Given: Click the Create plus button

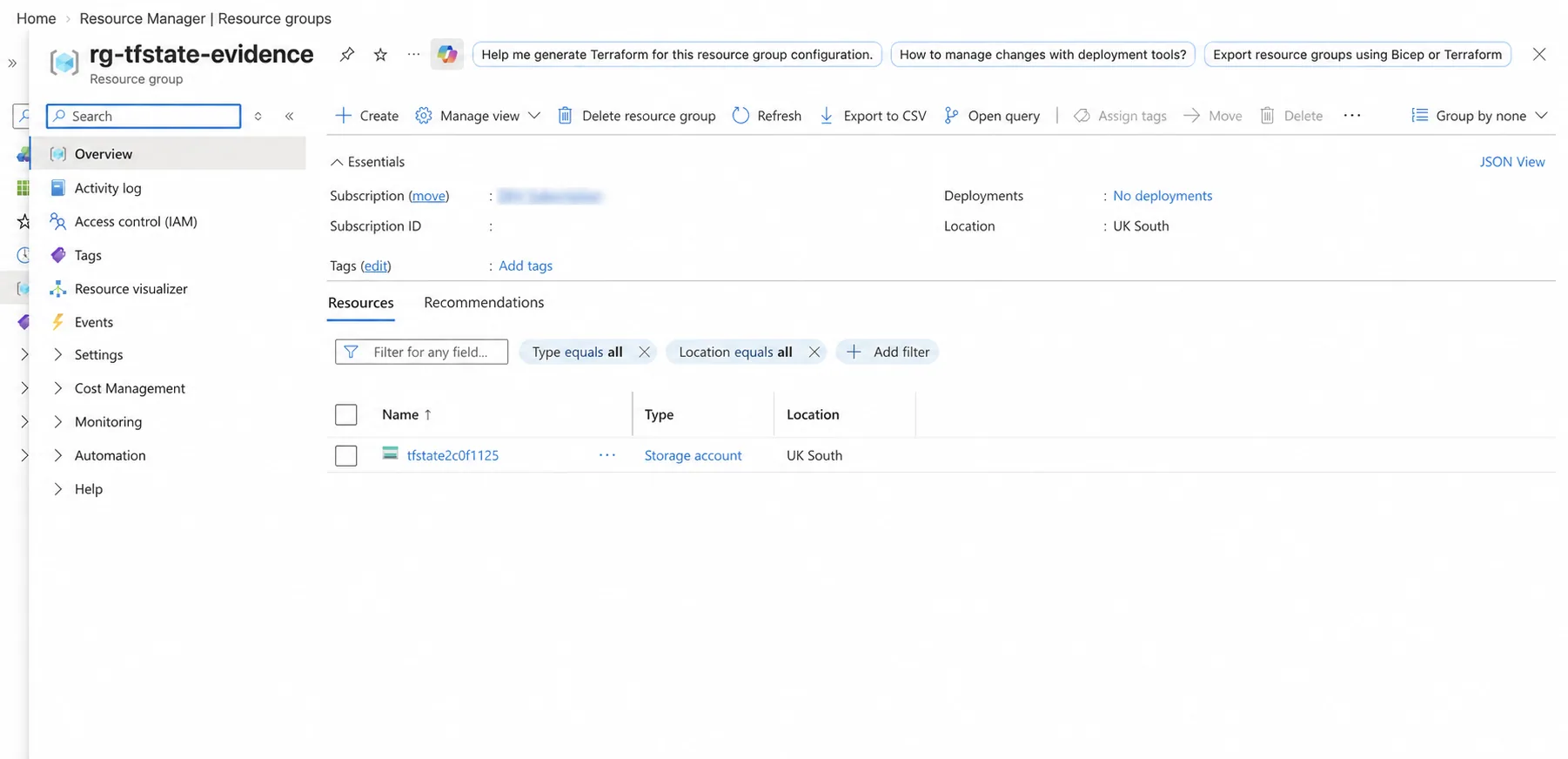Looking at the screenshot, I should tap(366, 116).
